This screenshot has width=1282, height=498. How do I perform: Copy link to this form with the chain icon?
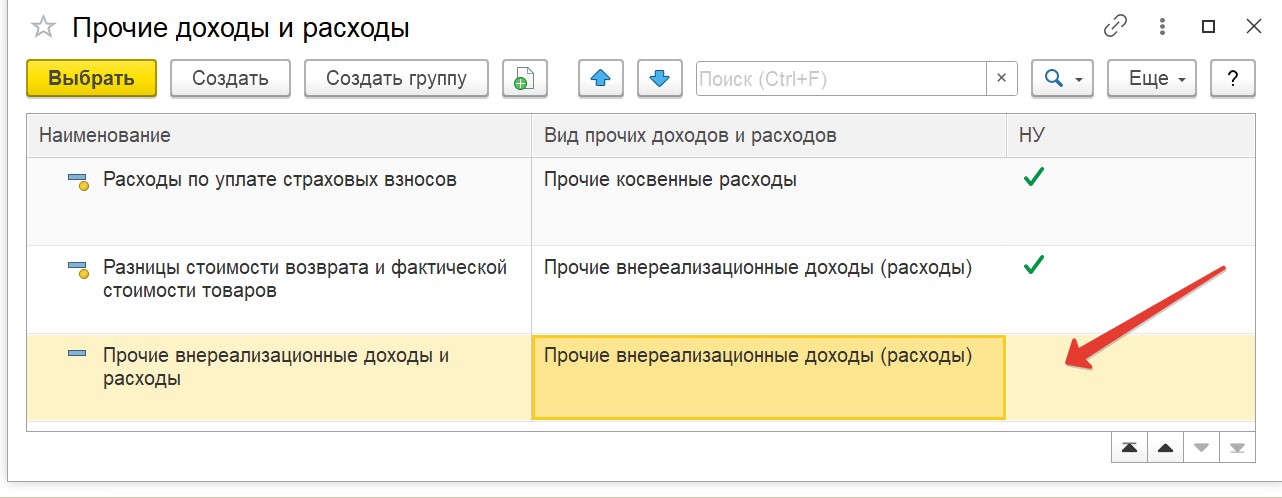pyautogui.click(x=1116, y=27)
